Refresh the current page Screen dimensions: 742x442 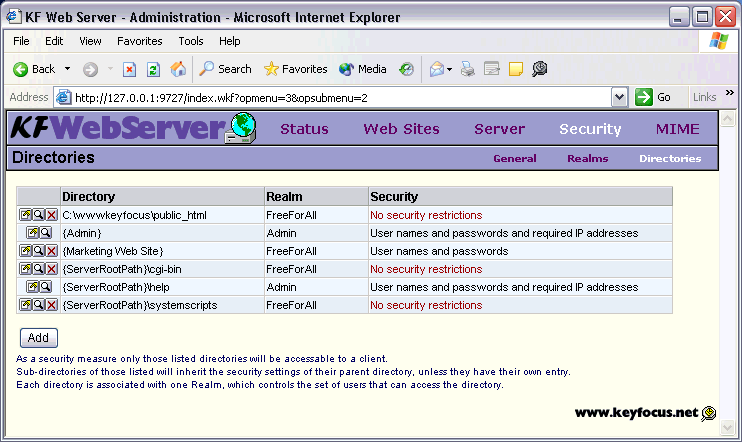(153, 70)
